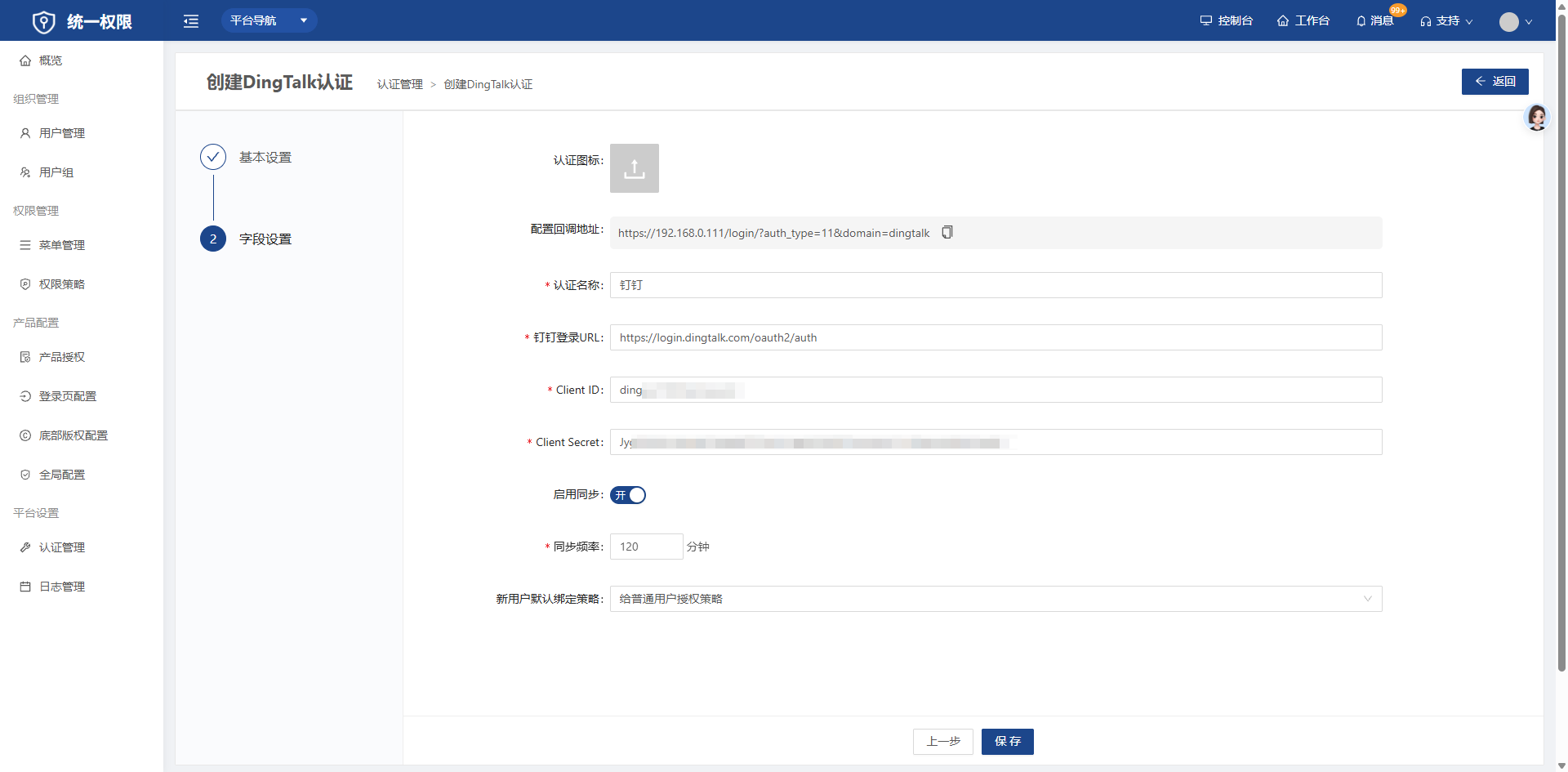Expand the support menu in header
The image size is (1568, 772).
1446,20
